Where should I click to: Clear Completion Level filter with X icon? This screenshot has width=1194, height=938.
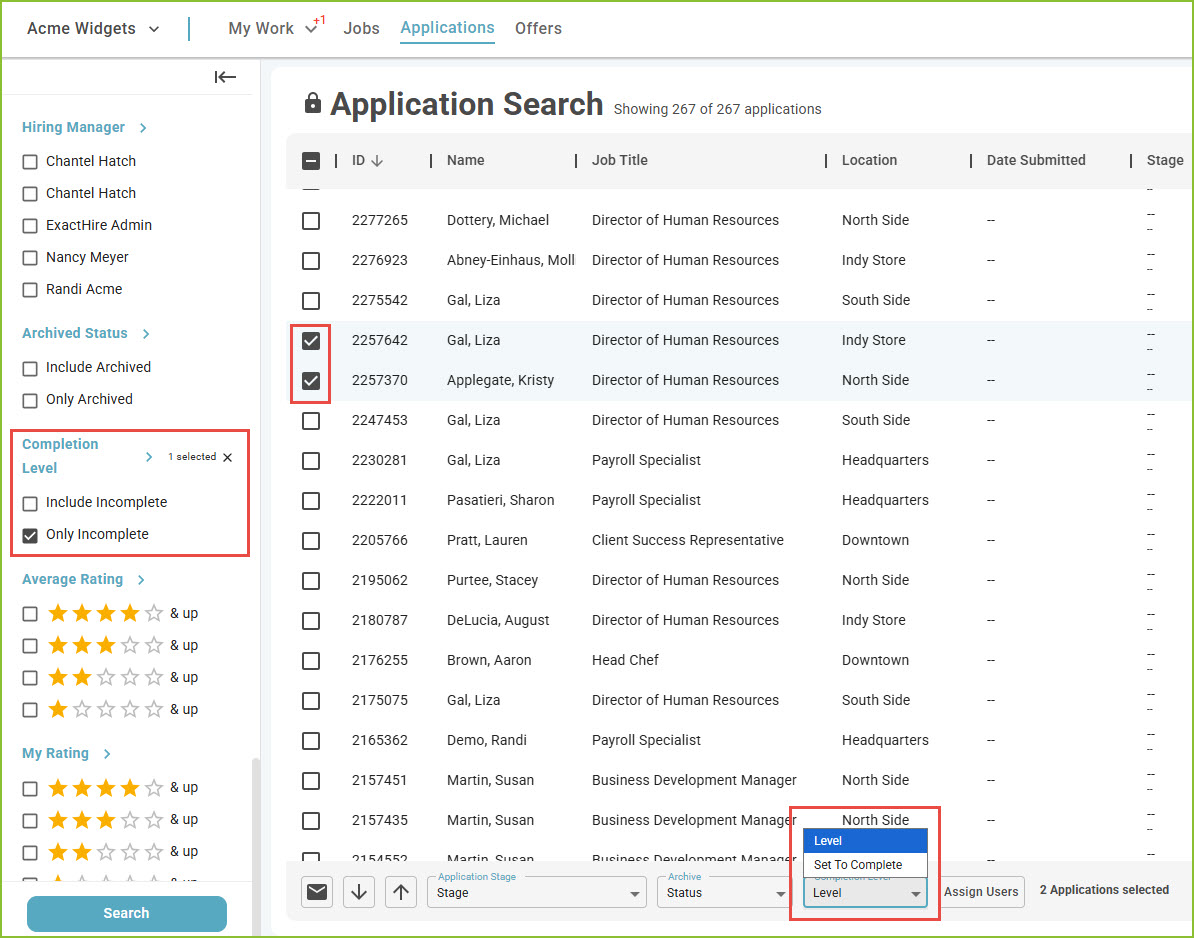click(228, 457)
